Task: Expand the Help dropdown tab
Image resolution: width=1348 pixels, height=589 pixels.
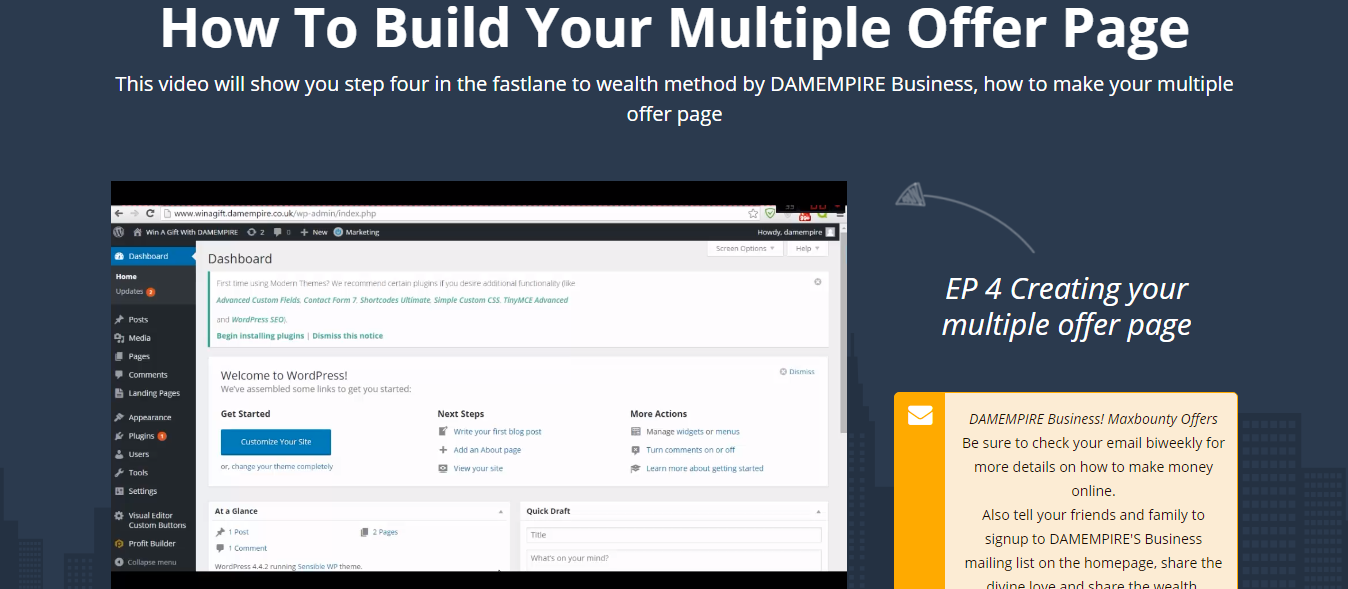Action: [x=806, y=248]
